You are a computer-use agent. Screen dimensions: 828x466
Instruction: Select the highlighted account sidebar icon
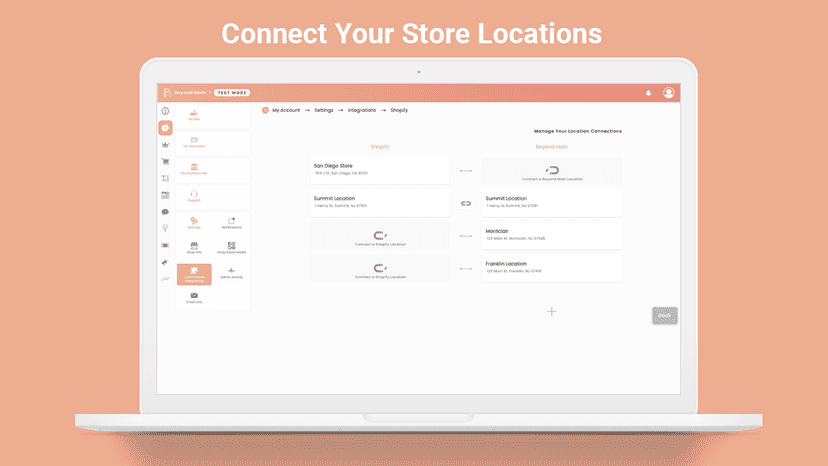pos(165,128)
